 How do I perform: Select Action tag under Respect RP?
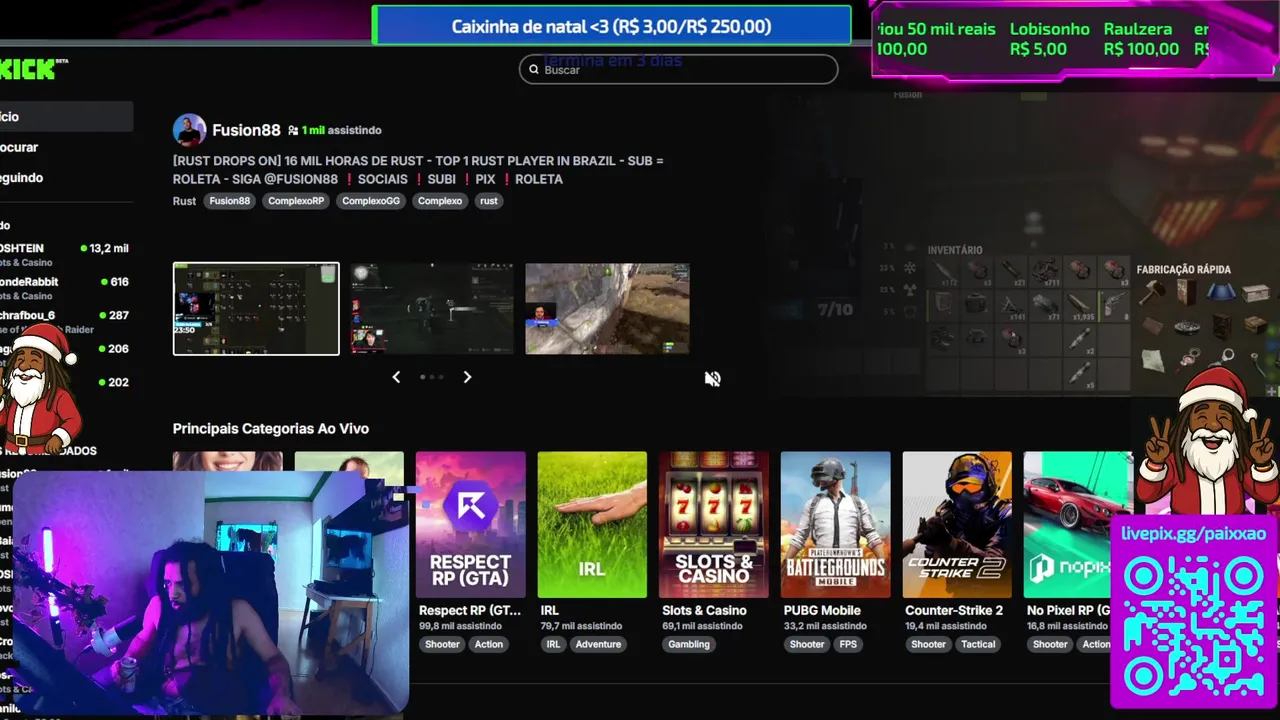pos(489,644)
